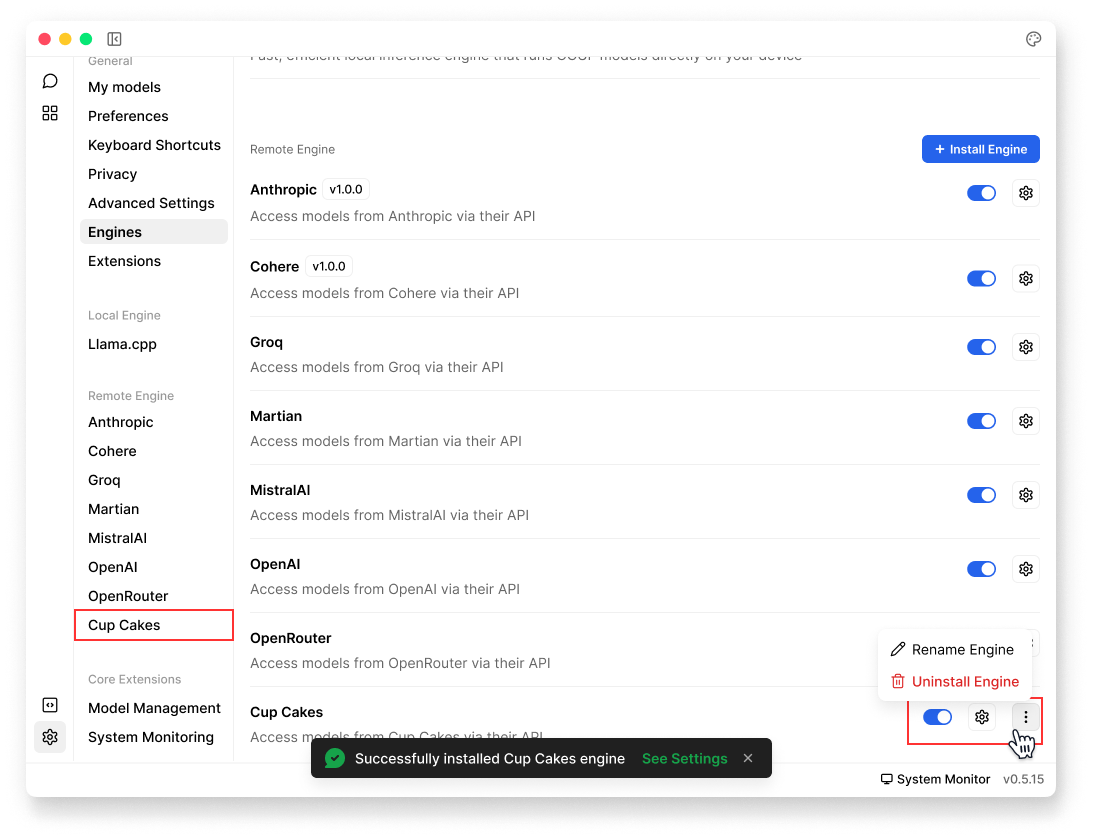This screenshot has width=1093, height=839.
Task: Disable the OpenAI engine toggle
Action: [x=981, y=569]
